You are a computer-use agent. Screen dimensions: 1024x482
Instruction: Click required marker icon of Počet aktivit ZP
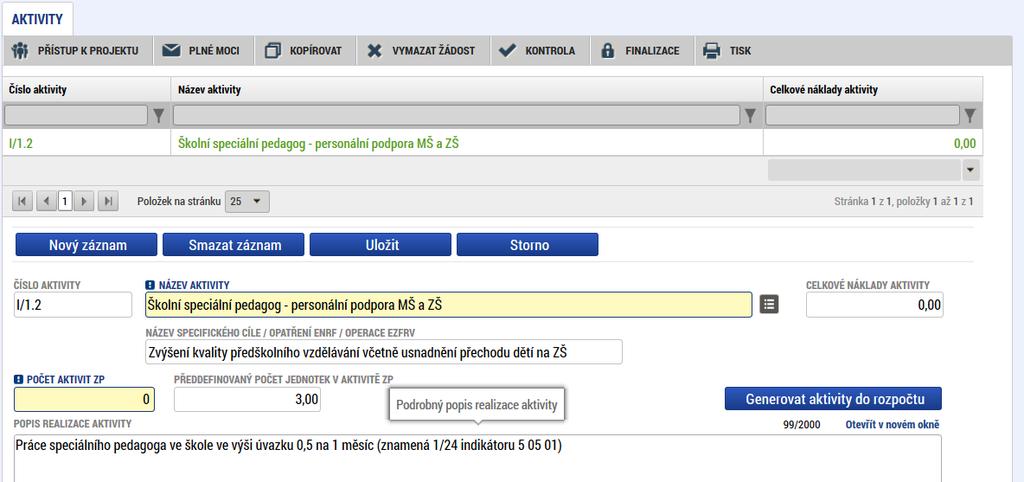18,379
